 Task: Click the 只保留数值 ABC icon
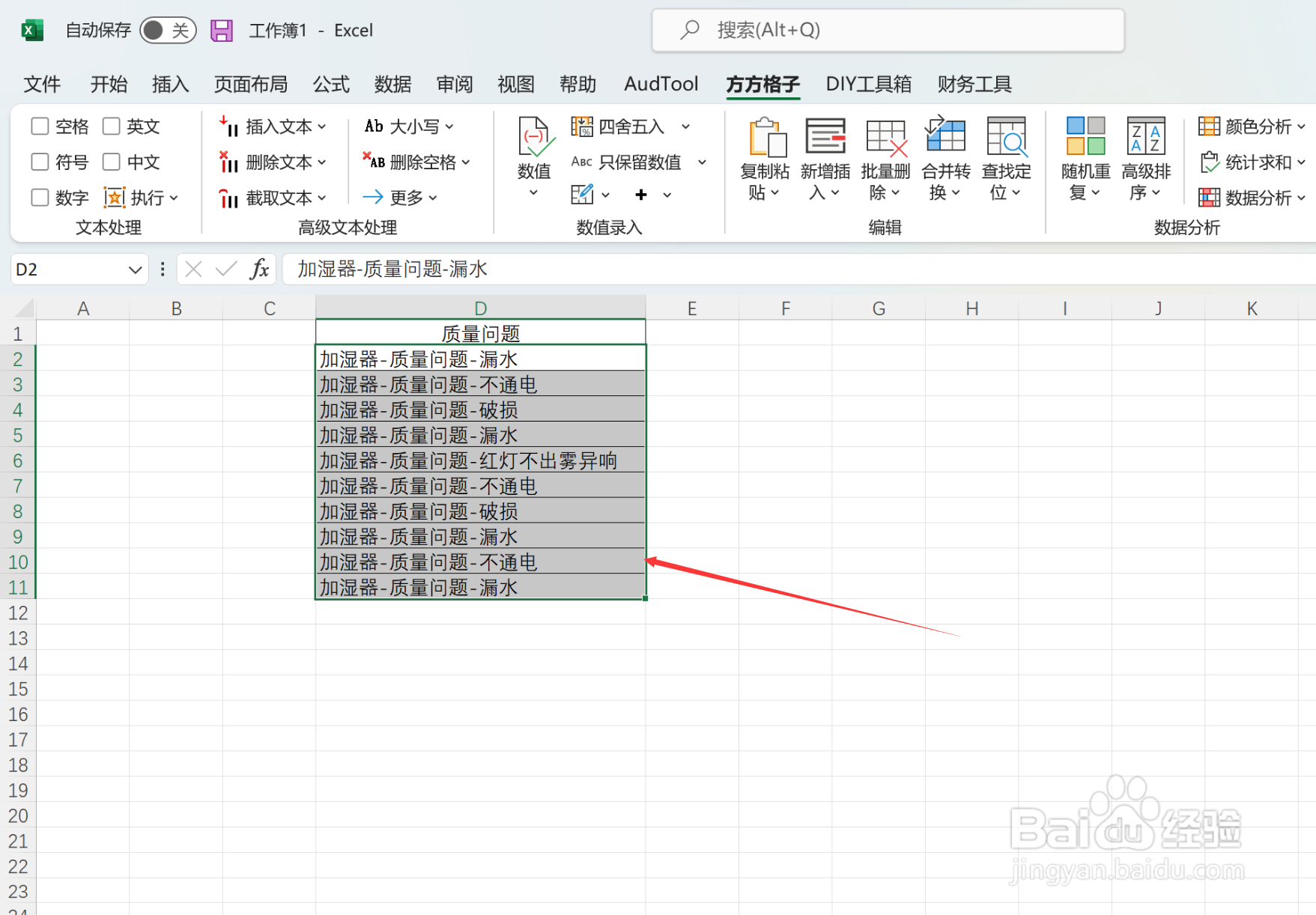pos(581,161)
